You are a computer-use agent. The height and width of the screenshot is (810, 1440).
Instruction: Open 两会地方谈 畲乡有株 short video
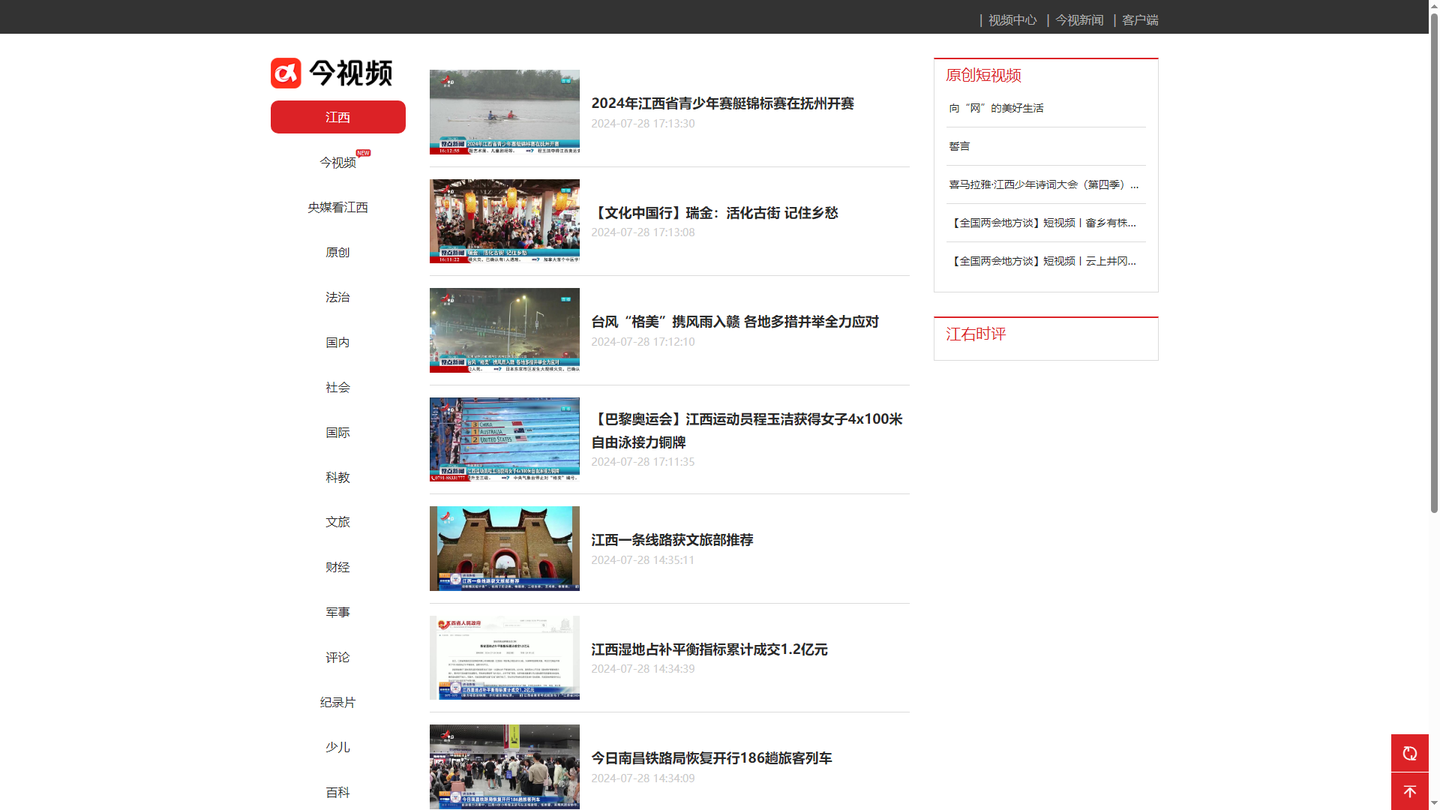1043,223
